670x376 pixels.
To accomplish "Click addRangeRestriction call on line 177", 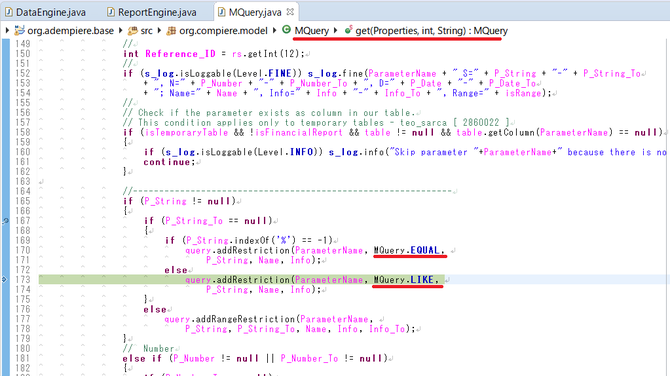I will pos(245,319).
